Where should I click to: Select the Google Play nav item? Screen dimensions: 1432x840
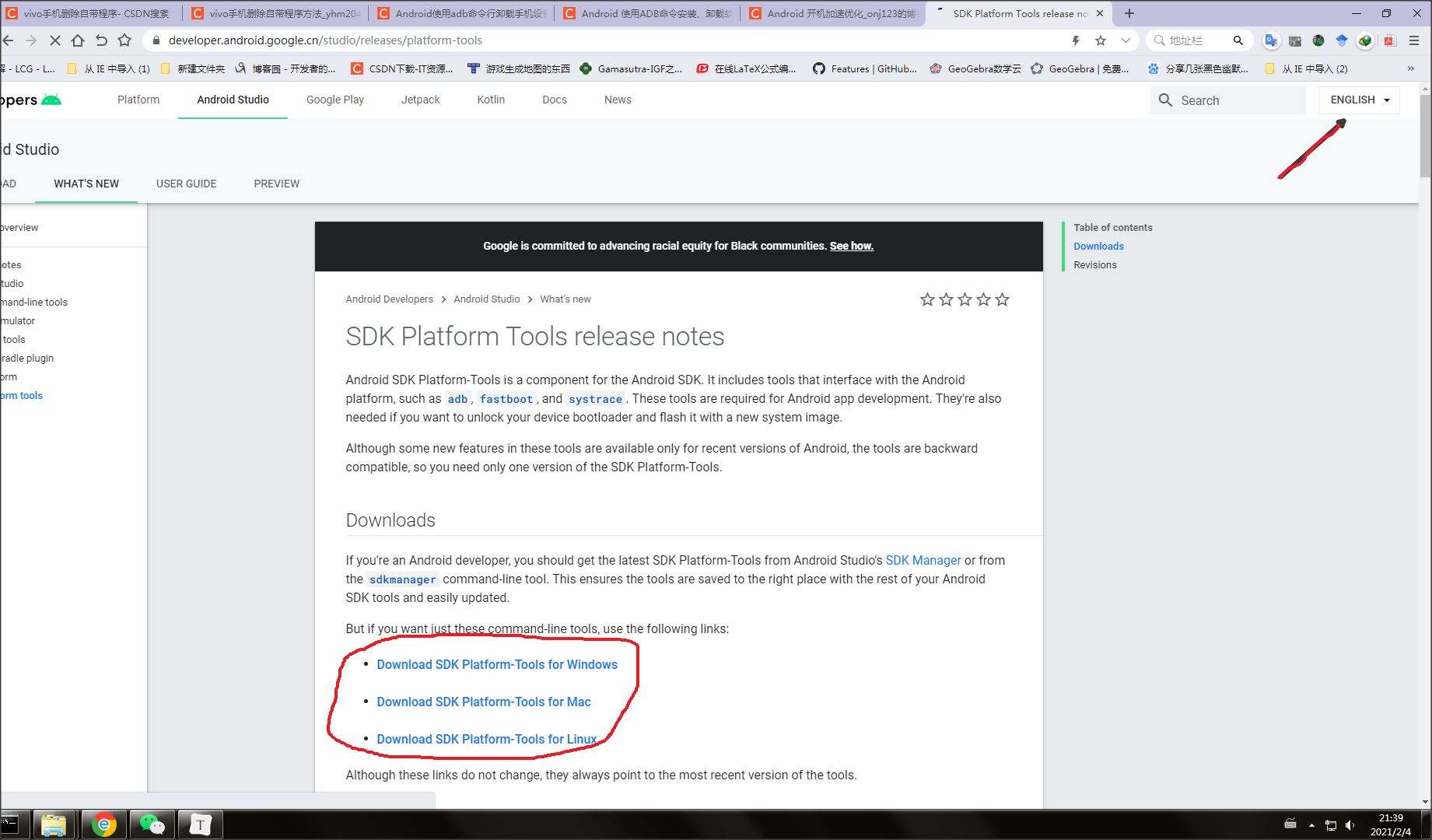click(335, 100)
